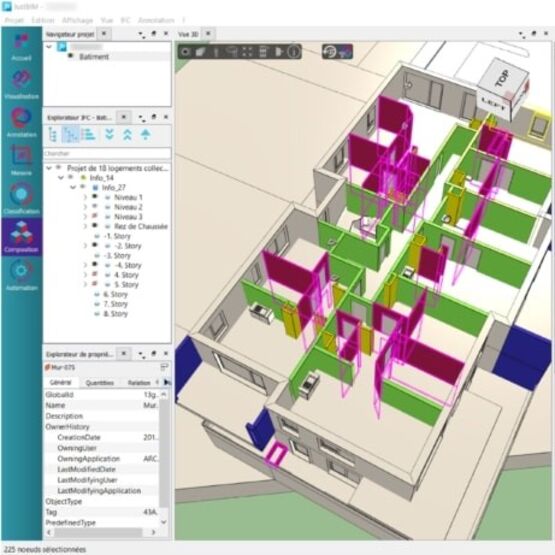555x555 pixels.
Task: Click the OwningApplication property row
Action: 102,459
